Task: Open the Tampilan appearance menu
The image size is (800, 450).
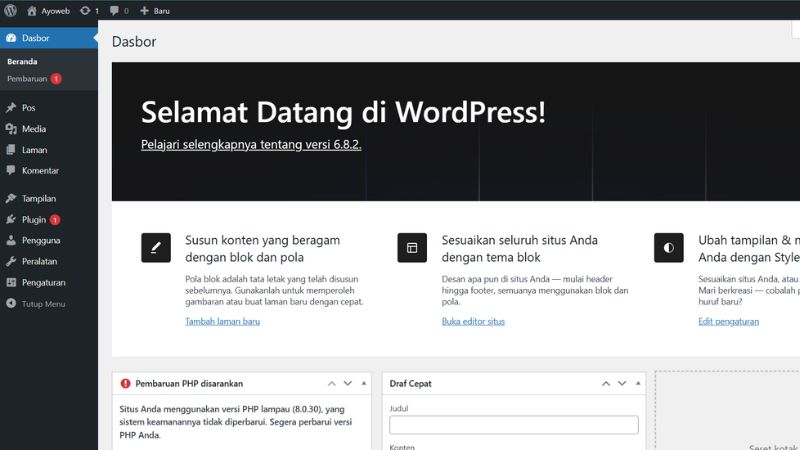Action: 38,198
